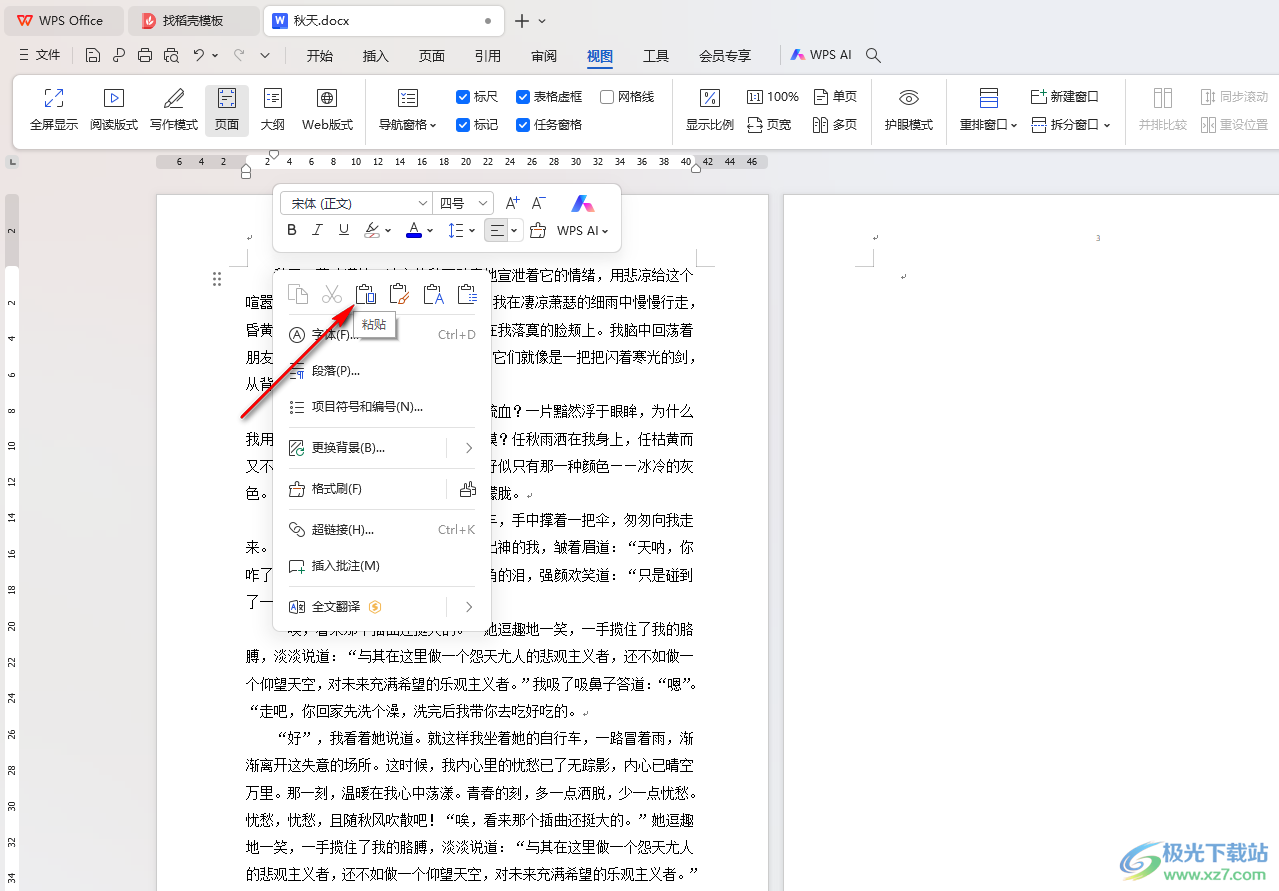The image size is (1279, 891).
Task: Click the increase font size icon
Action: [x=512, y=203]
